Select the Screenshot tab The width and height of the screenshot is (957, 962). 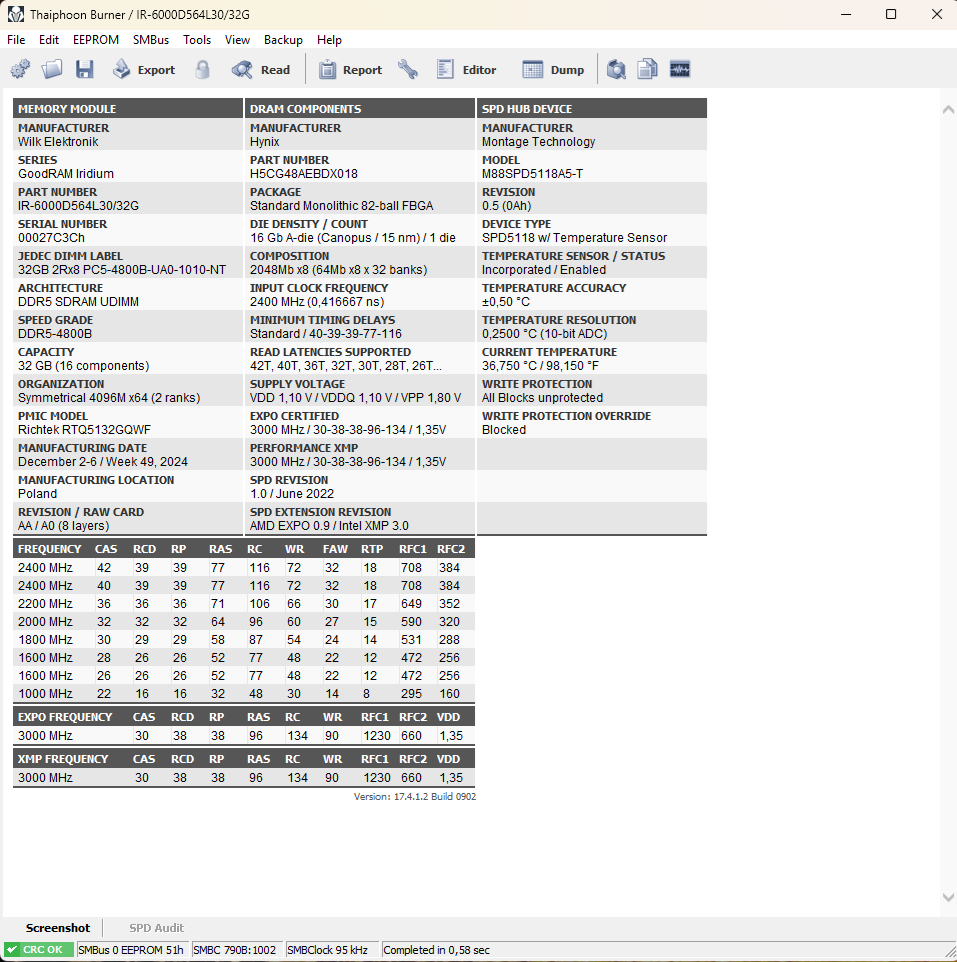[x=58, y=928]
